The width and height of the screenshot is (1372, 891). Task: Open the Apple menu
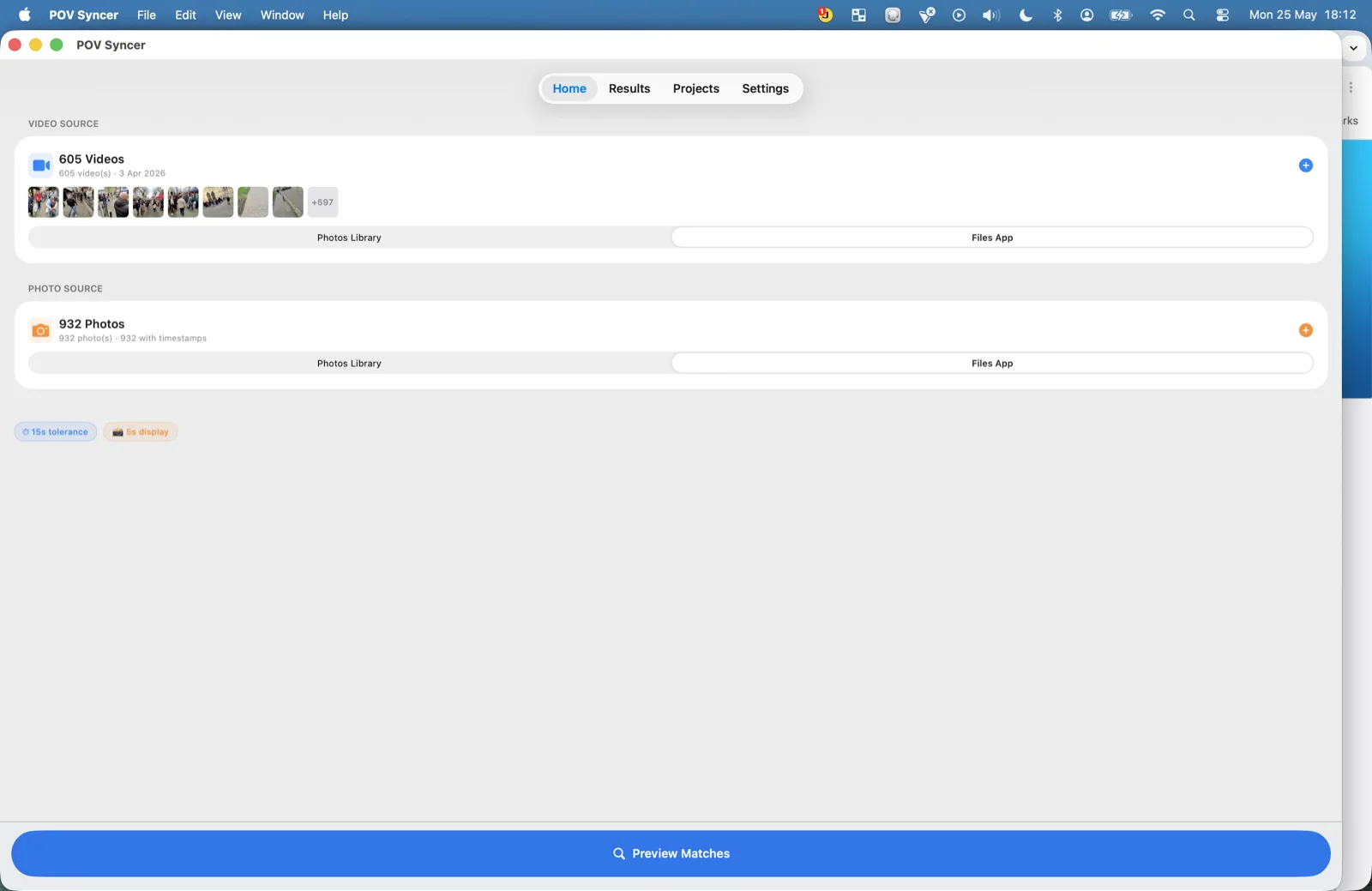click(24, 15)
